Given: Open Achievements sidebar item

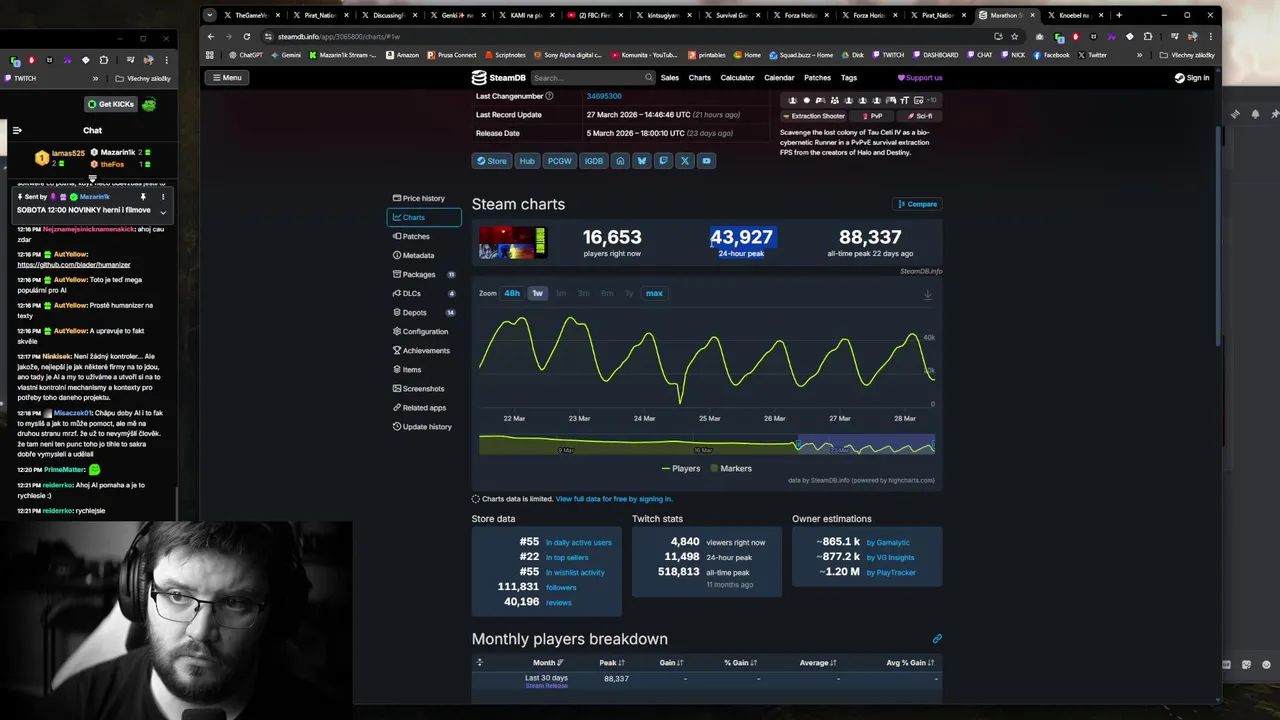Looking at the screenshot, I should tap(424, 350).
